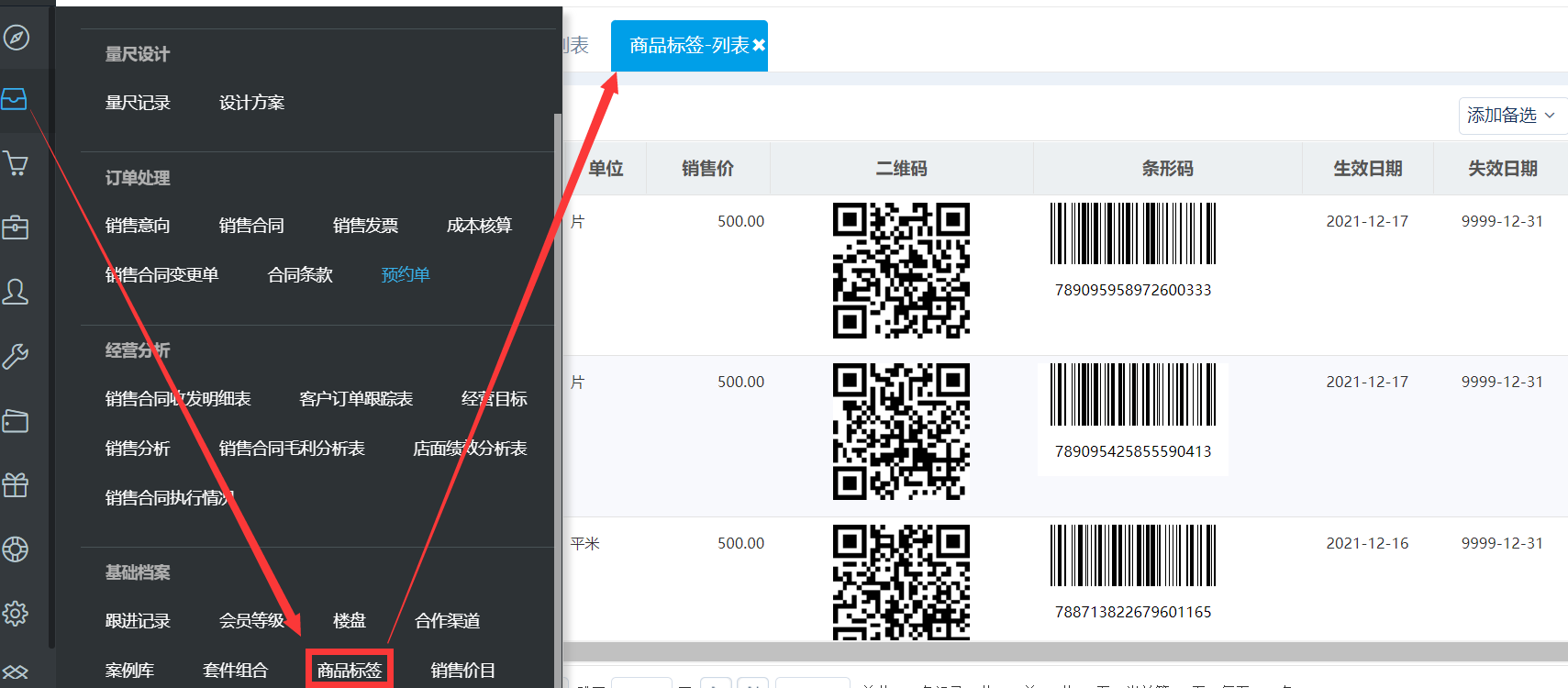Image resolution: width=1568 pixels, height=688 pixels.
Task: Click the 平米 unit cell
Action: click(584, 543)
